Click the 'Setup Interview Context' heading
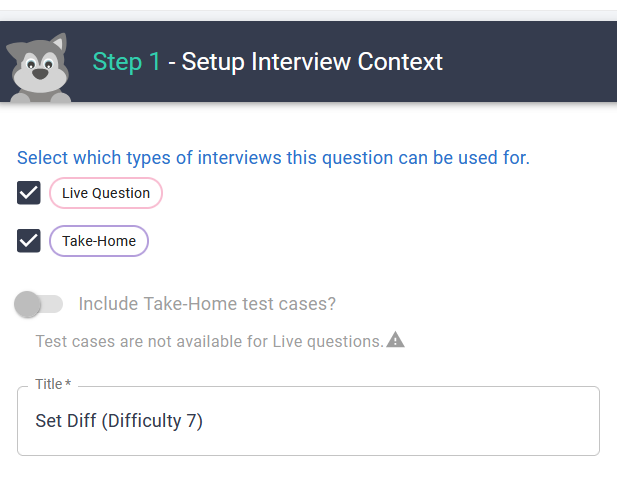This screenshot has height=477, width=617. (312, 62)
